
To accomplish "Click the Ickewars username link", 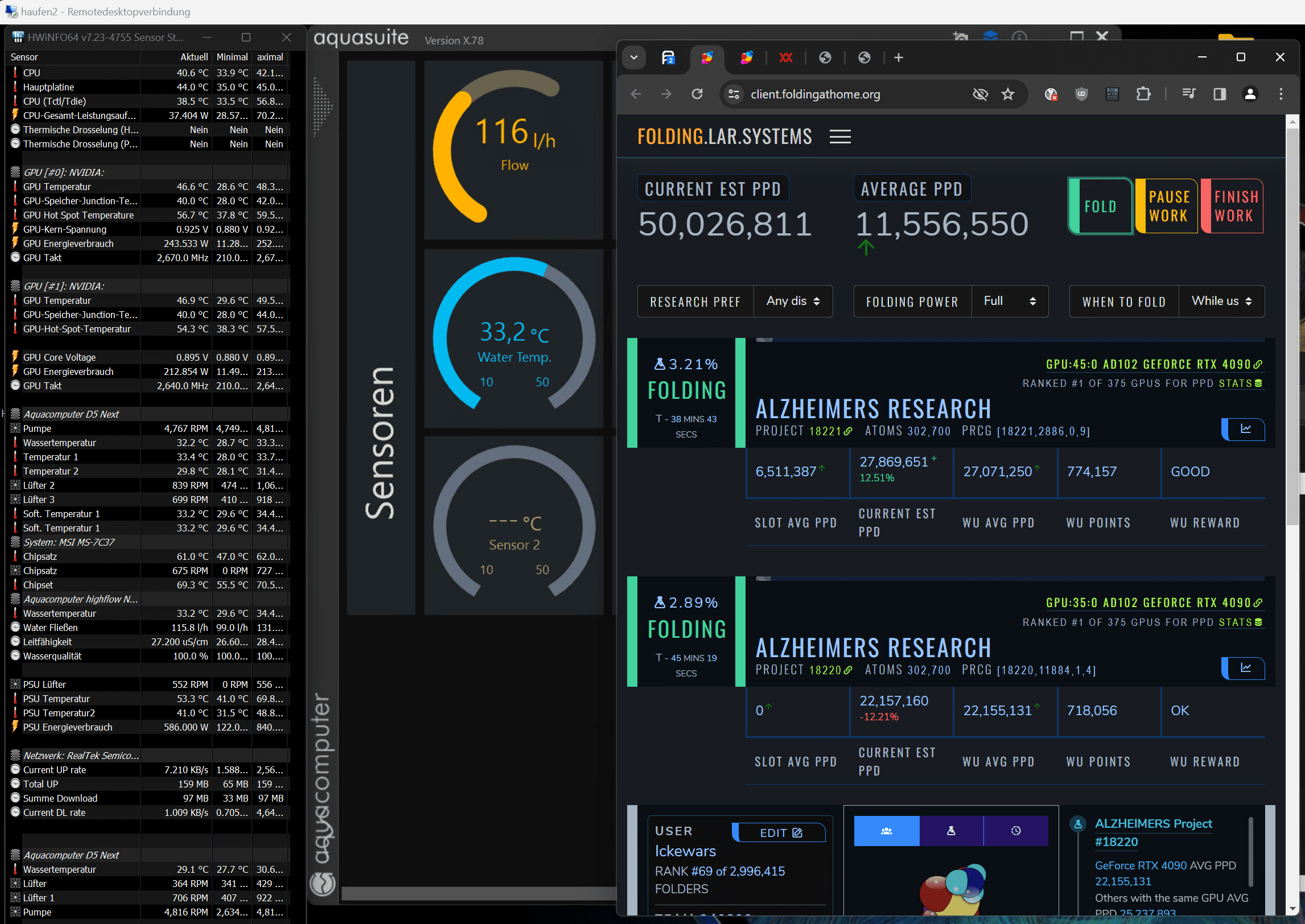I will [685, 851].
